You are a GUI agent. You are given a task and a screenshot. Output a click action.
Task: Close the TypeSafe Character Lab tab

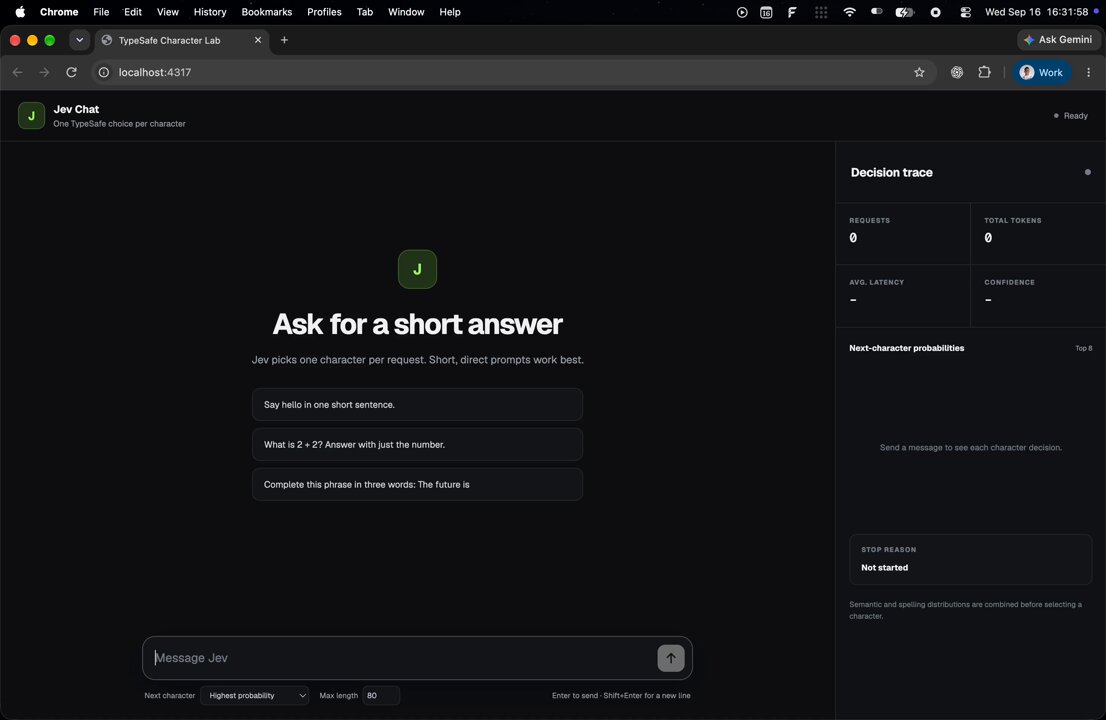[257, 40]
